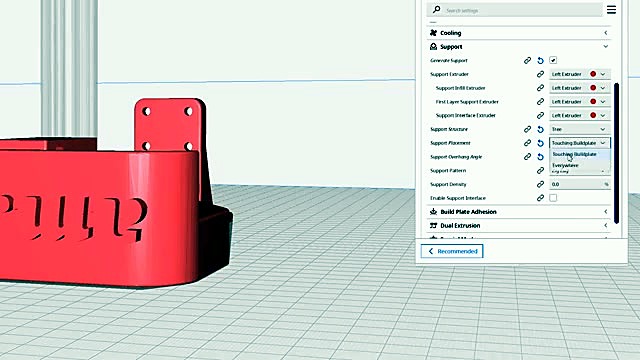Click link icon for Generate Support

527,60
